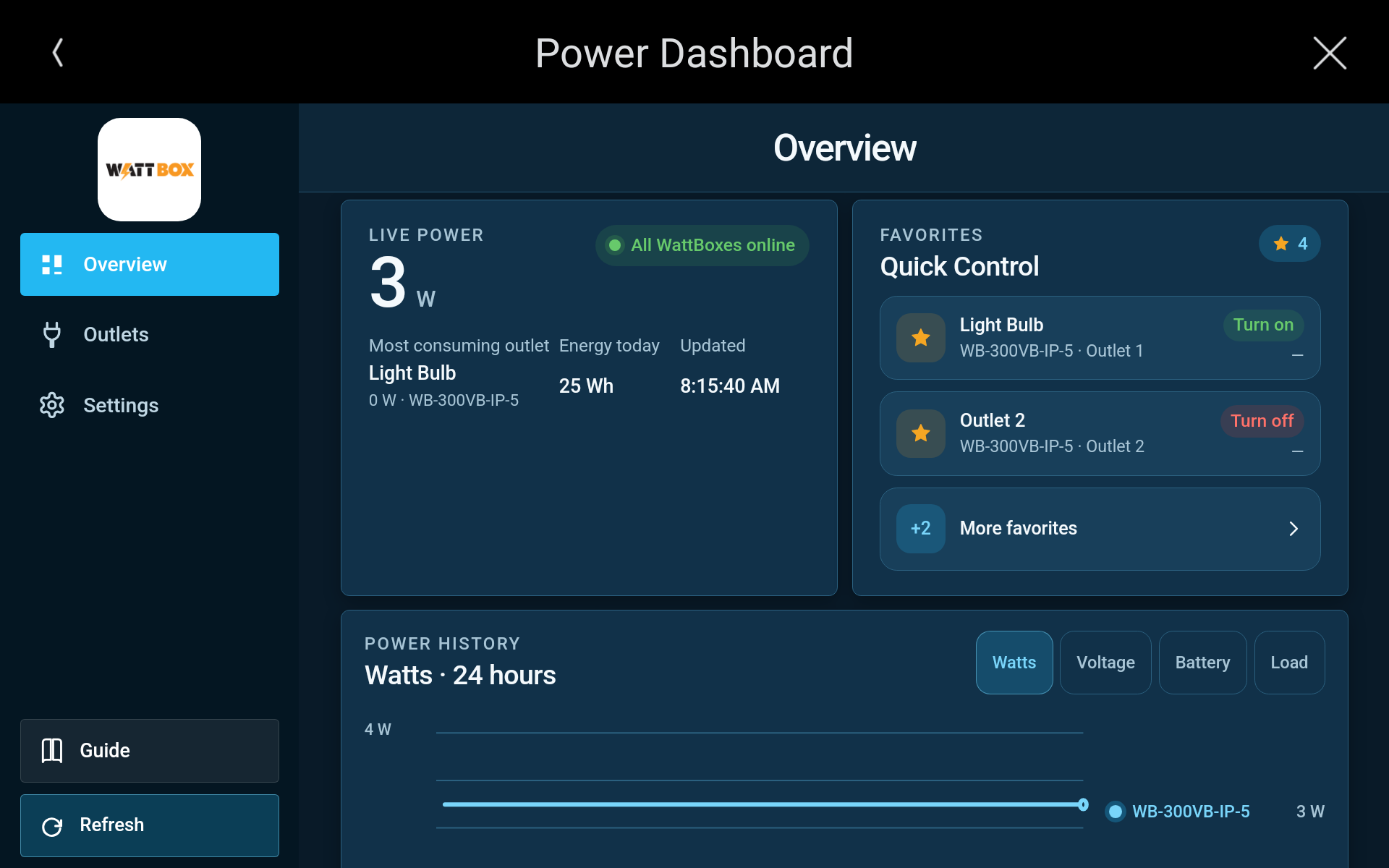
Task: Click the 8:15:40 AM updated time
Action: (x=730, y=386)
